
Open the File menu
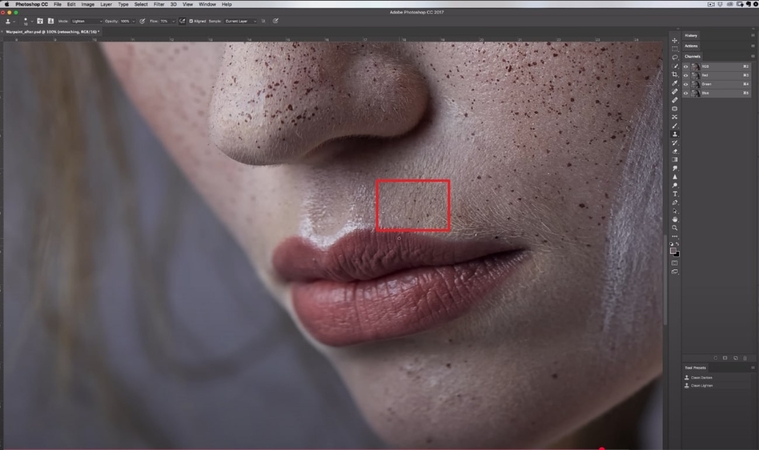pyautogui.click(x=58, y=4)
